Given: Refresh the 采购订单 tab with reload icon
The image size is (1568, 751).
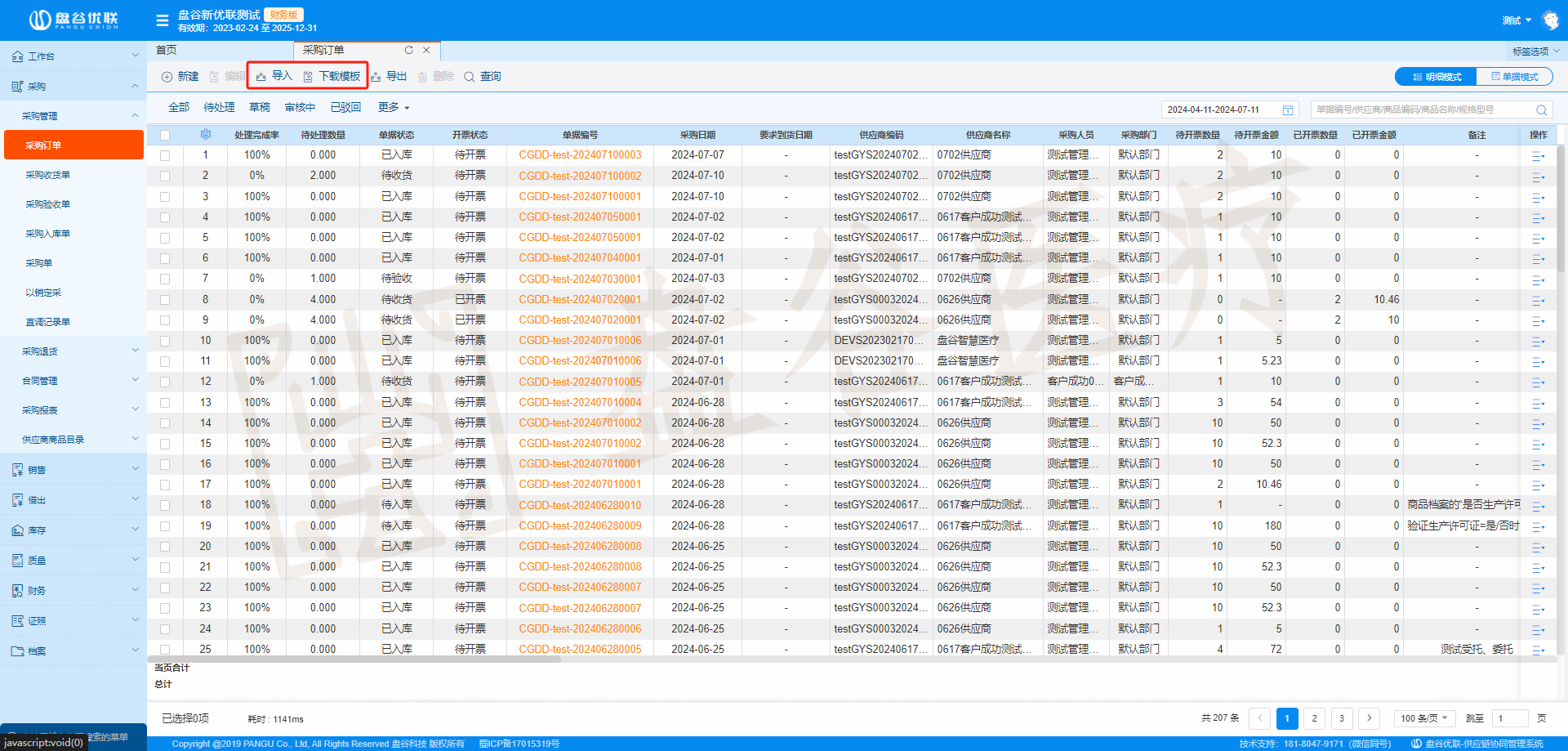Looking at the screenshot, I should pyautogui.click(x=409, y=50).
